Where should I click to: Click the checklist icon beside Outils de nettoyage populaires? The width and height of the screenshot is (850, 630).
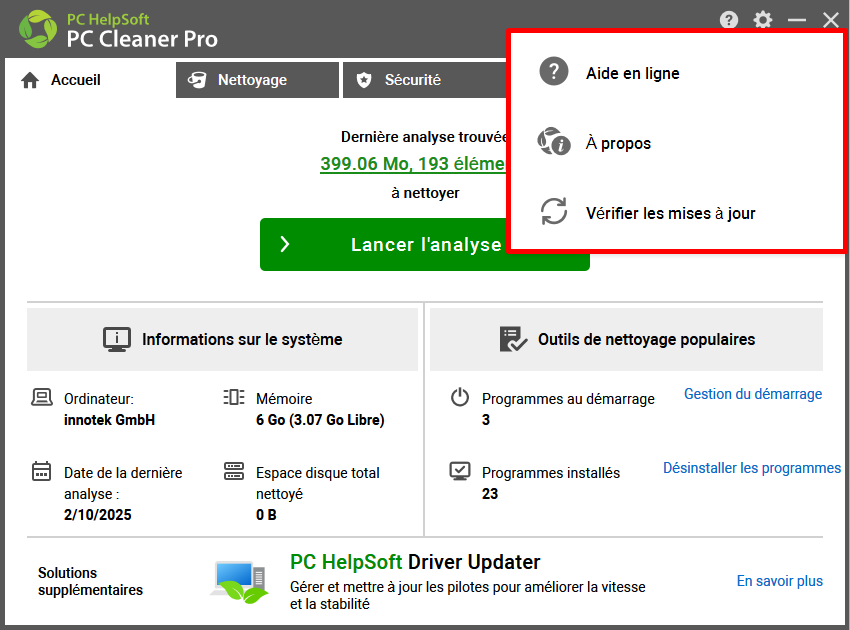point(513,339)
